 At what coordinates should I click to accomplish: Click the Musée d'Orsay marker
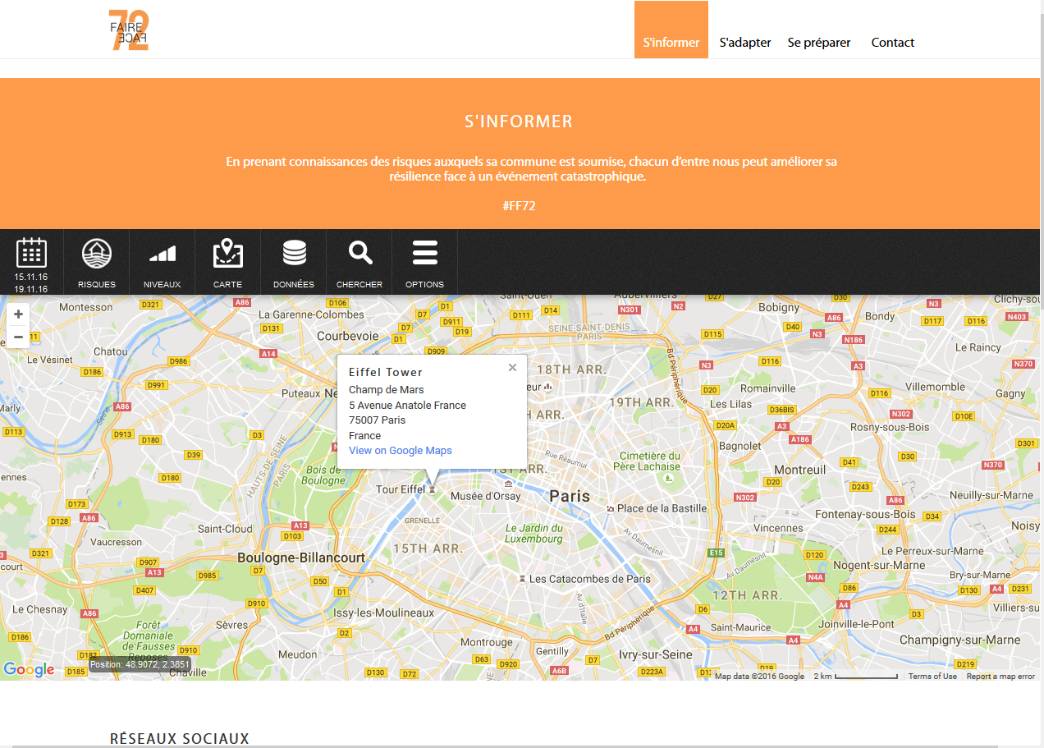click(x=508, y=484)
